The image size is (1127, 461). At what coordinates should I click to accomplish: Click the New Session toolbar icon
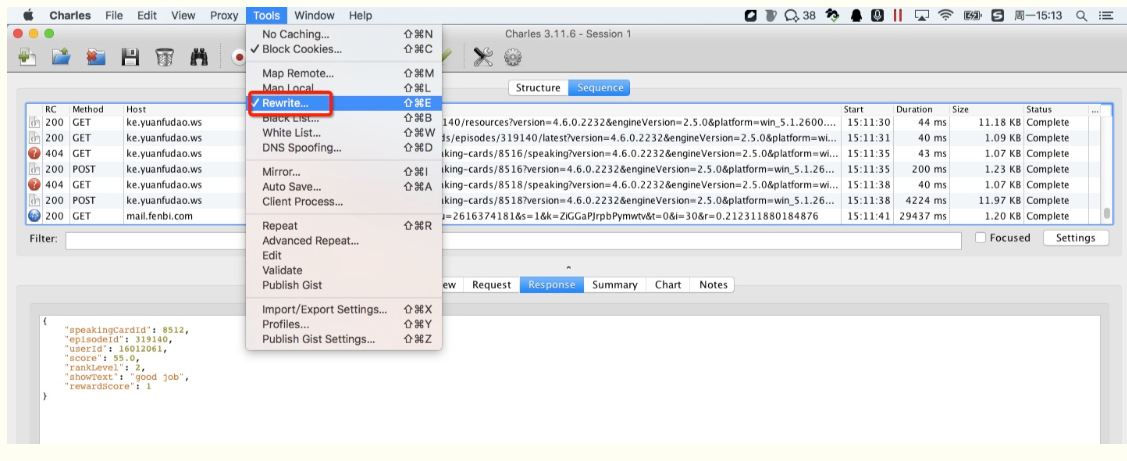click(27, 58)
